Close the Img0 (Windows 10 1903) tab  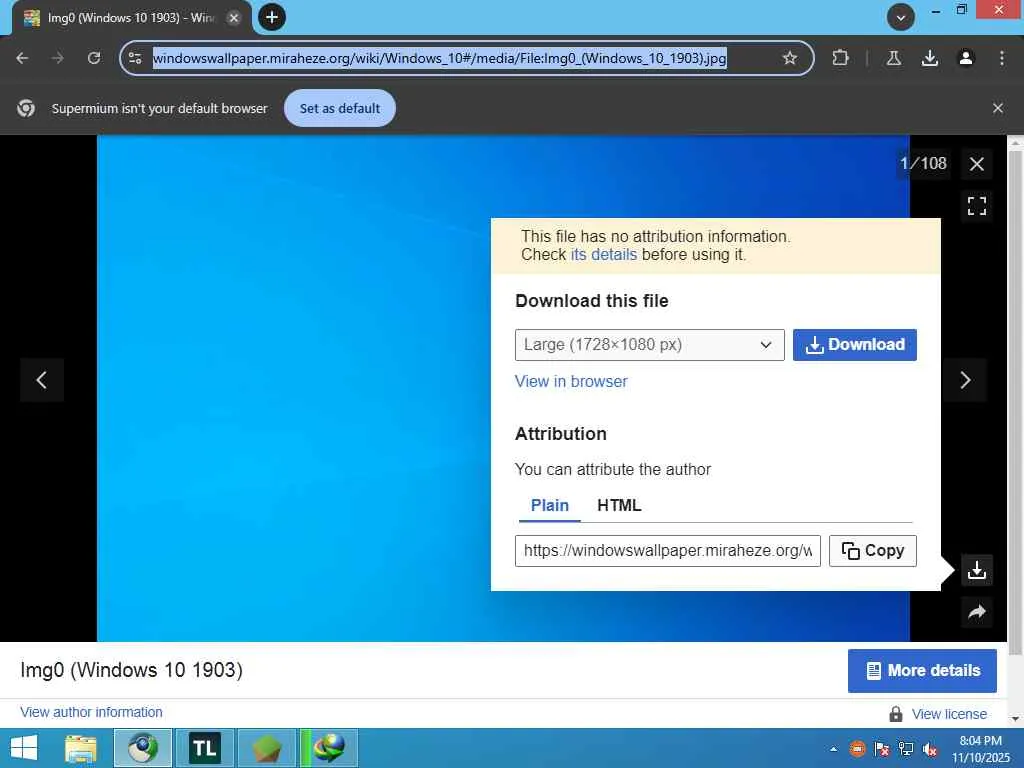233,18
